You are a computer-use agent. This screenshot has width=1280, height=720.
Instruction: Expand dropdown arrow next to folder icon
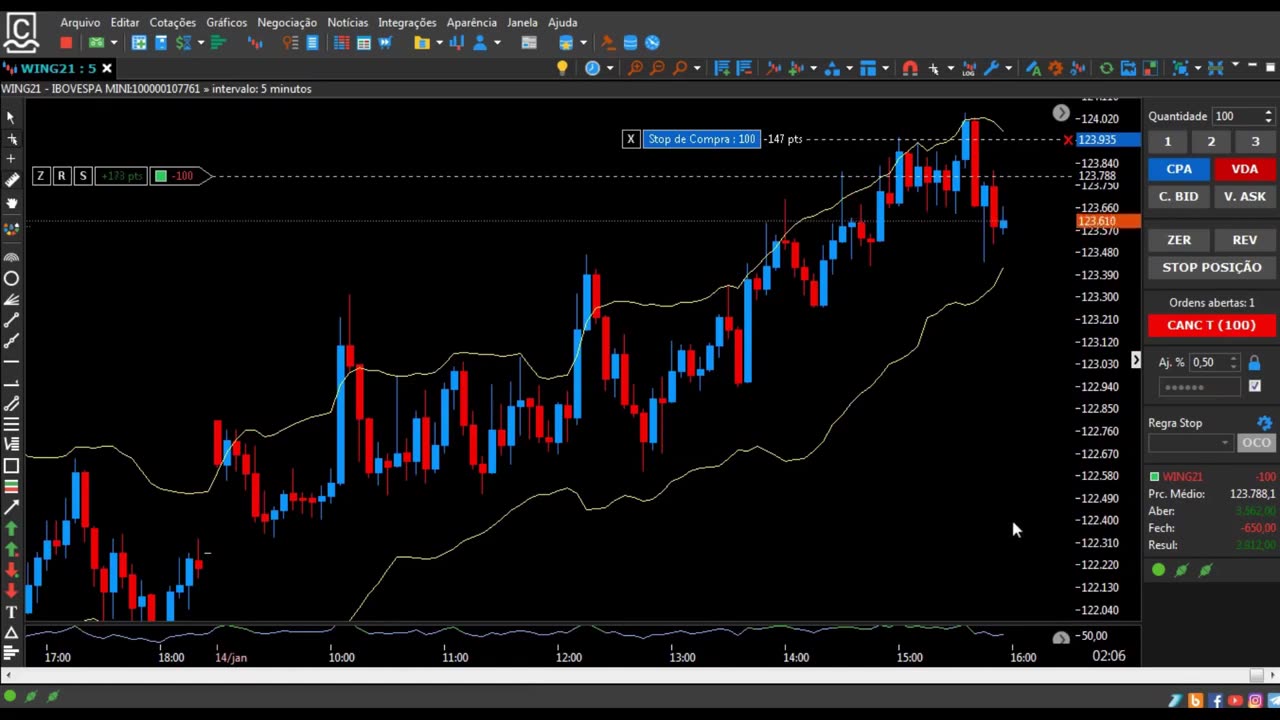coord(439,42)
